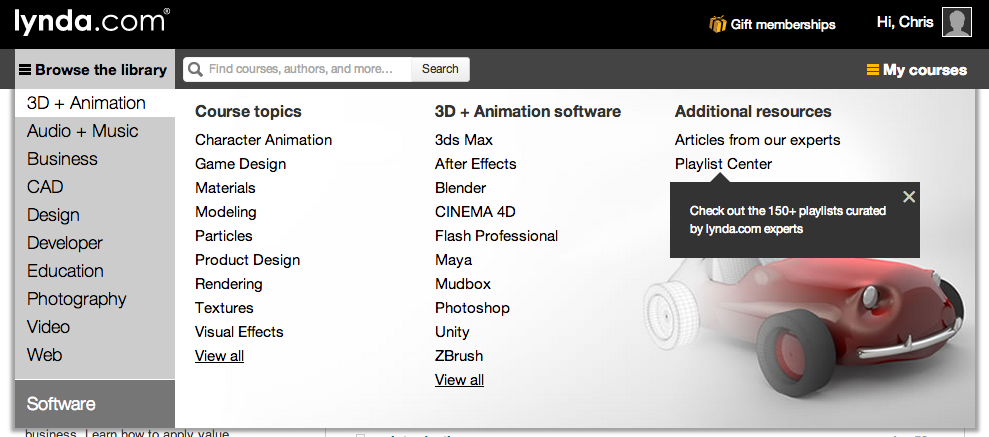Viewport: 989px width, 437px height.
Task: Open Unity software courses
Action: tap(452, 332)
